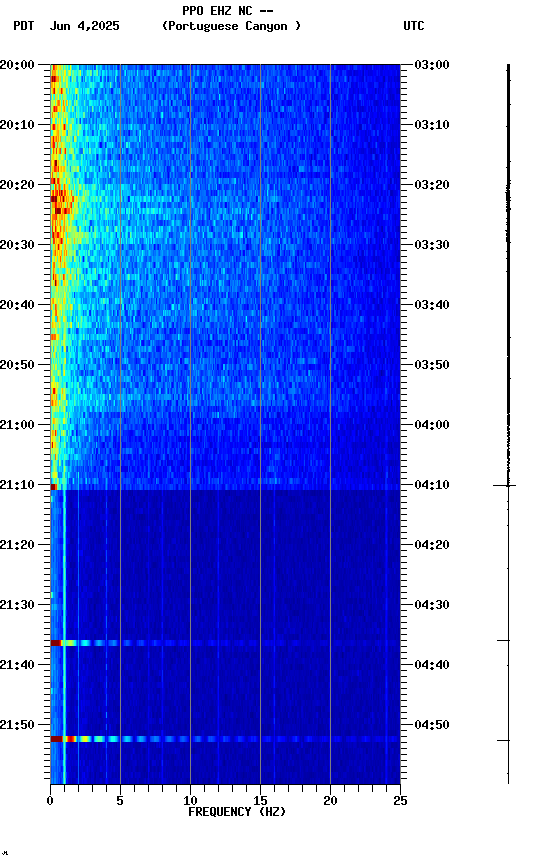The height and width of the screenshot is (864, 552).
Task: Click the '21:40' PDT time label
Action: pos(17,665)
